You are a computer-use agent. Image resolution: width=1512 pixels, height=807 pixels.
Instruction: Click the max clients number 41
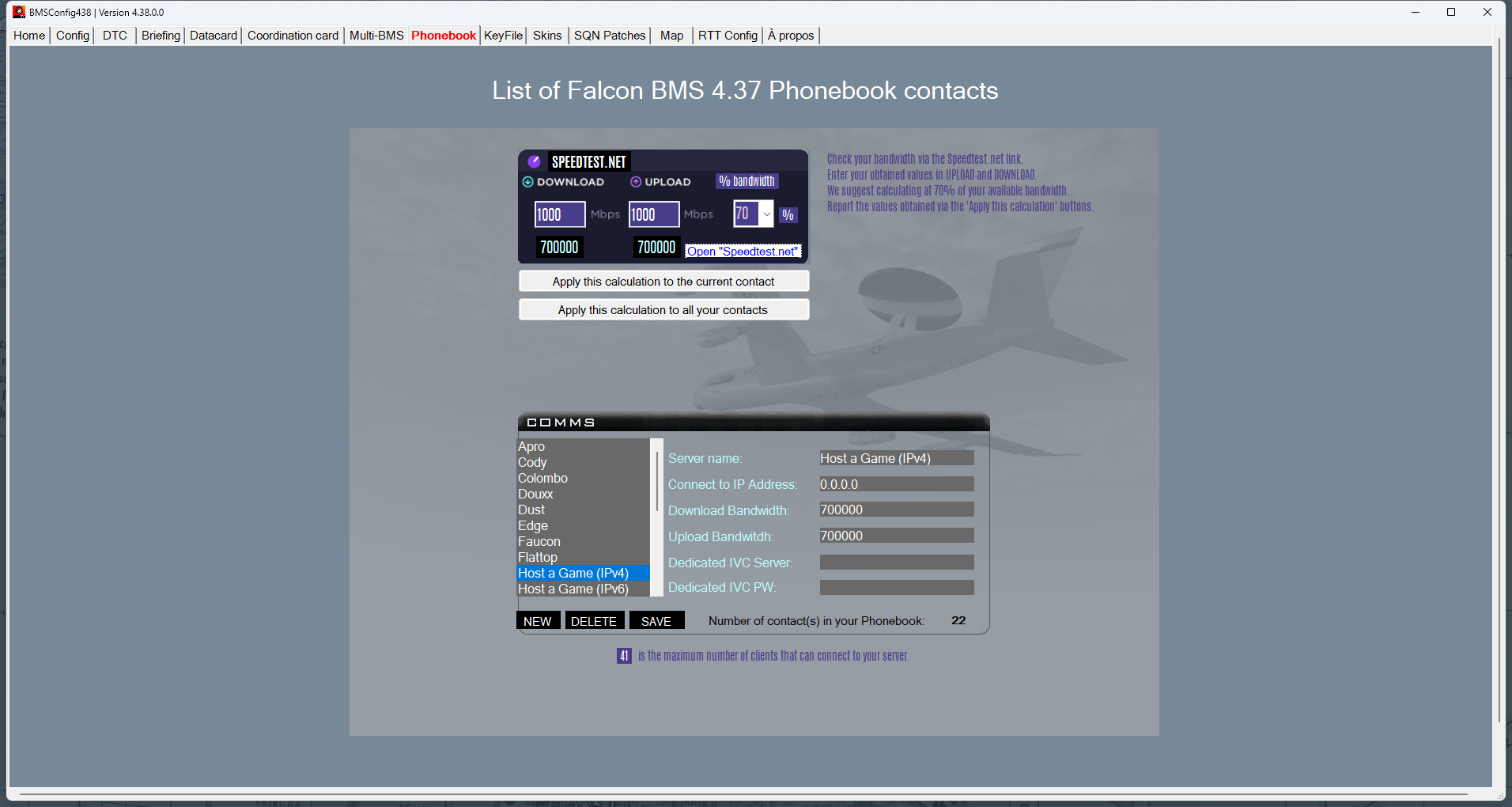tap(624, 656)
